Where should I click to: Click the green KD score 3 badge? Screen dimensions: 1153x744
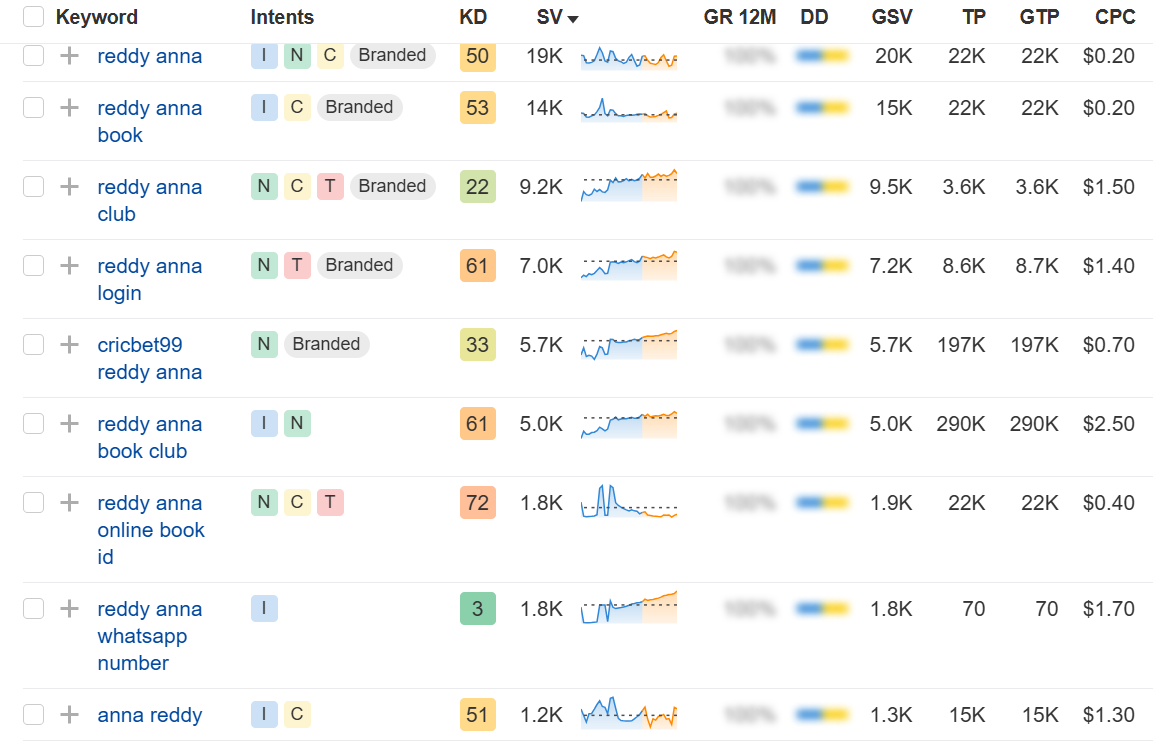[x=477, y=609]
